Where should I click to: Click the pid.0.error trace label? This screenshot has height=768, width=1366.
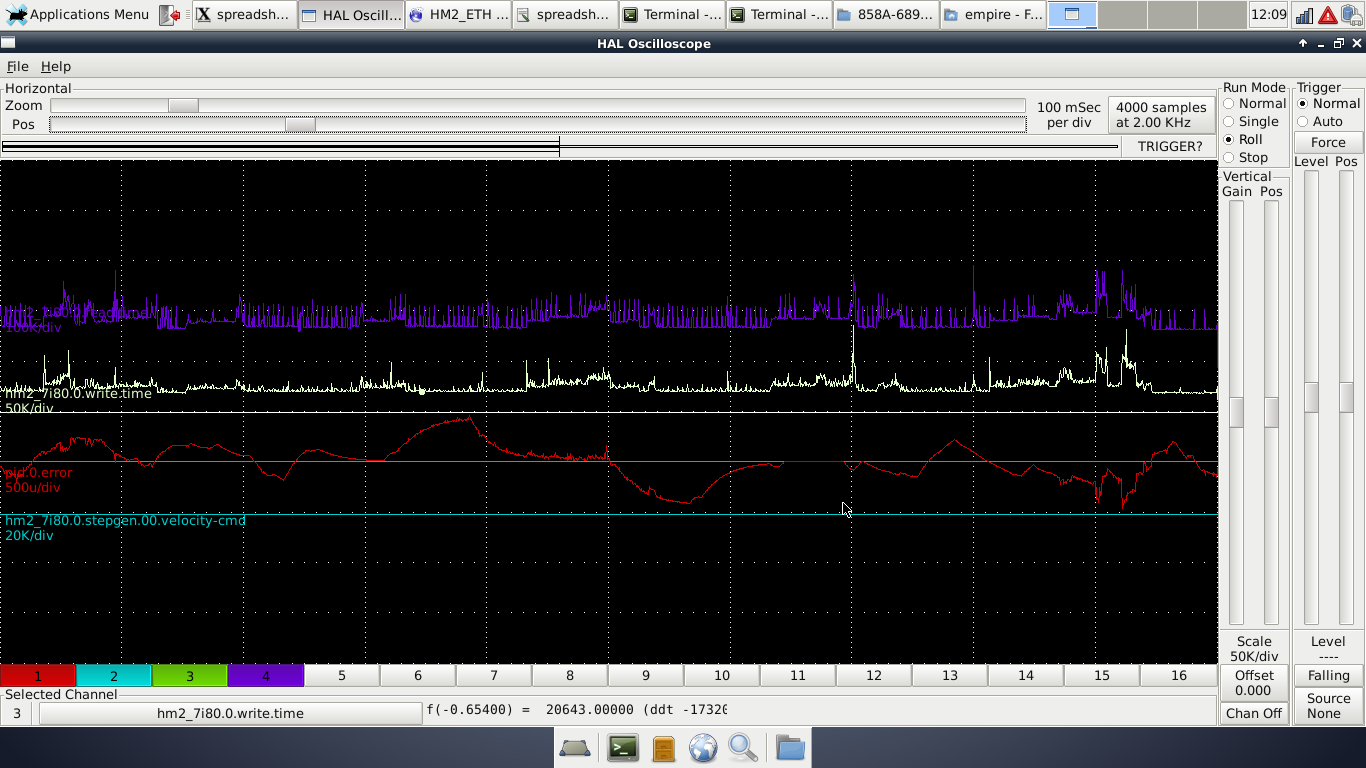[x=38, y=472]
